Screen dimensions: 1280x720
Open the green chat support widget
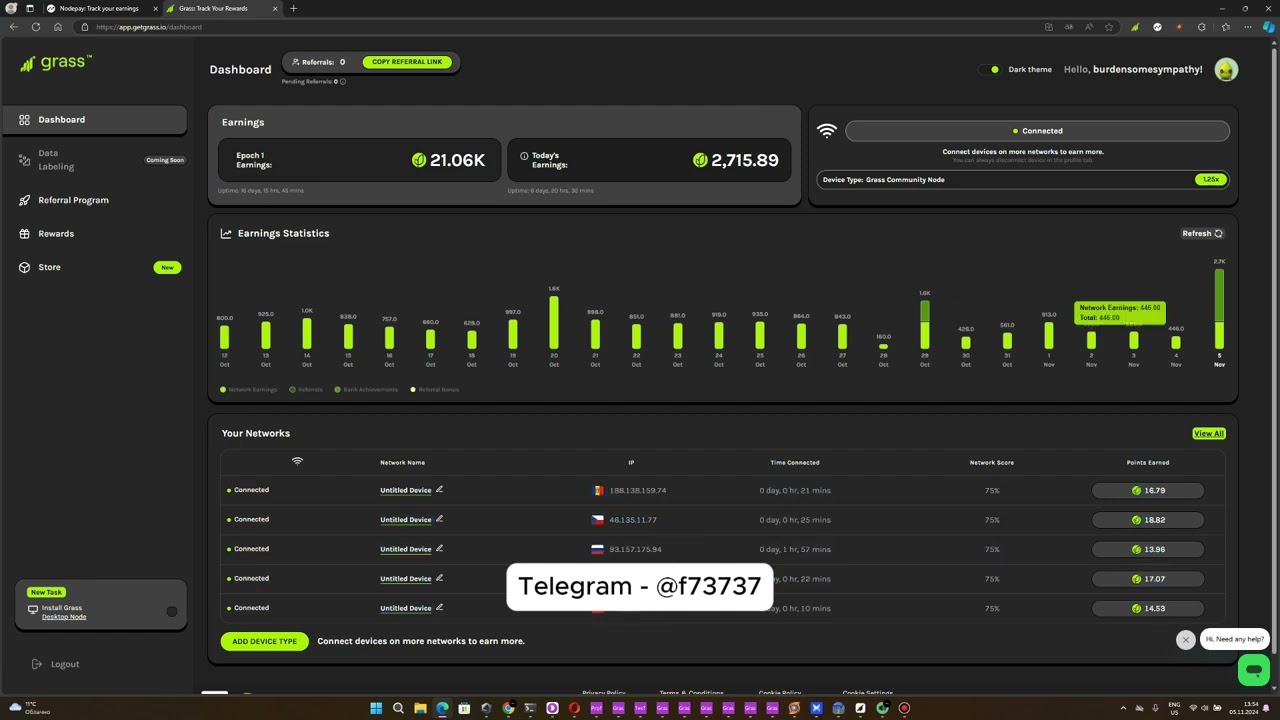pos(1253,670)
